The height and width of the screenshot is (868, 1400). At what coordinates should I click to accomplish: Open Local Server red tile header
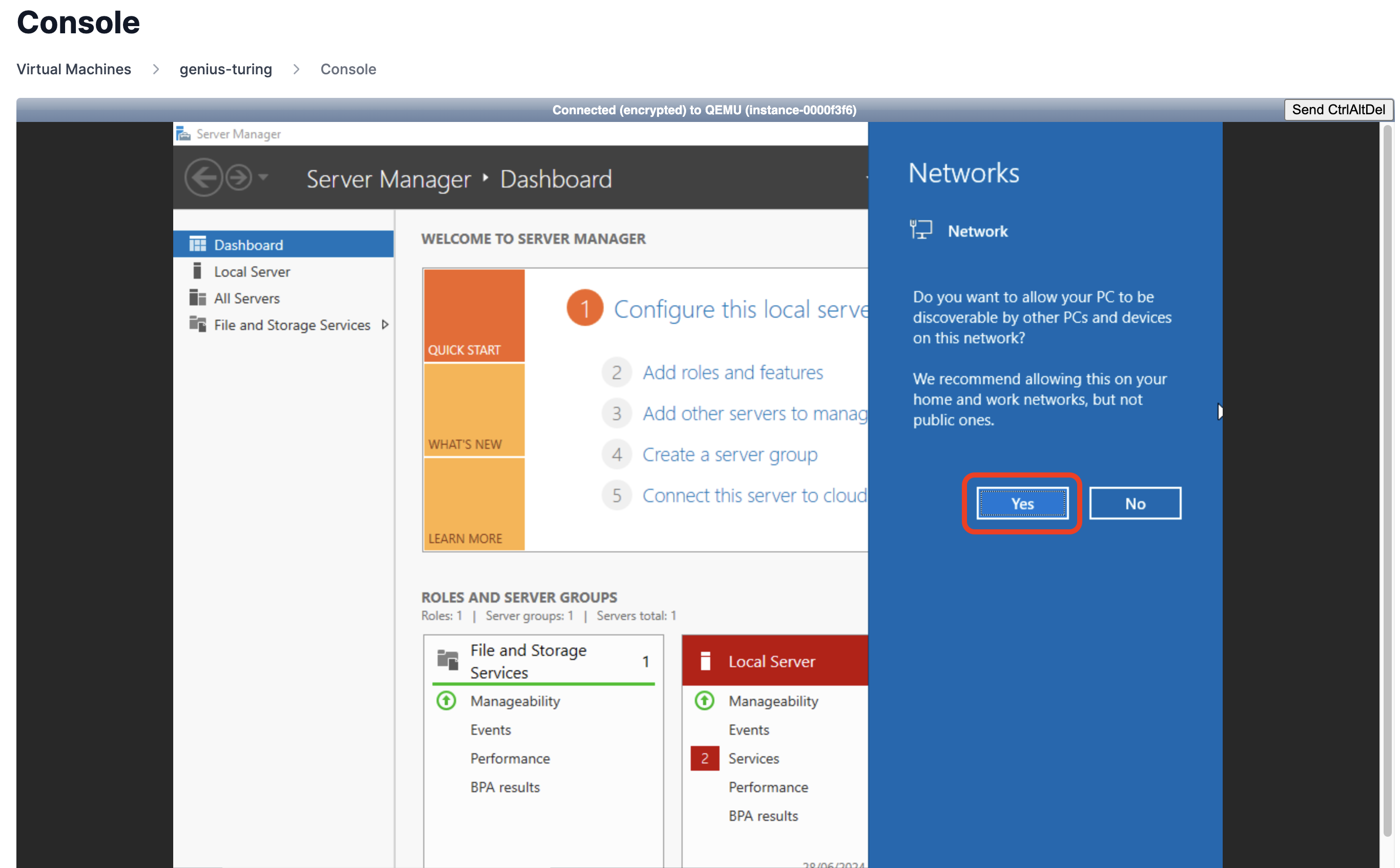(x=775, y=661)
